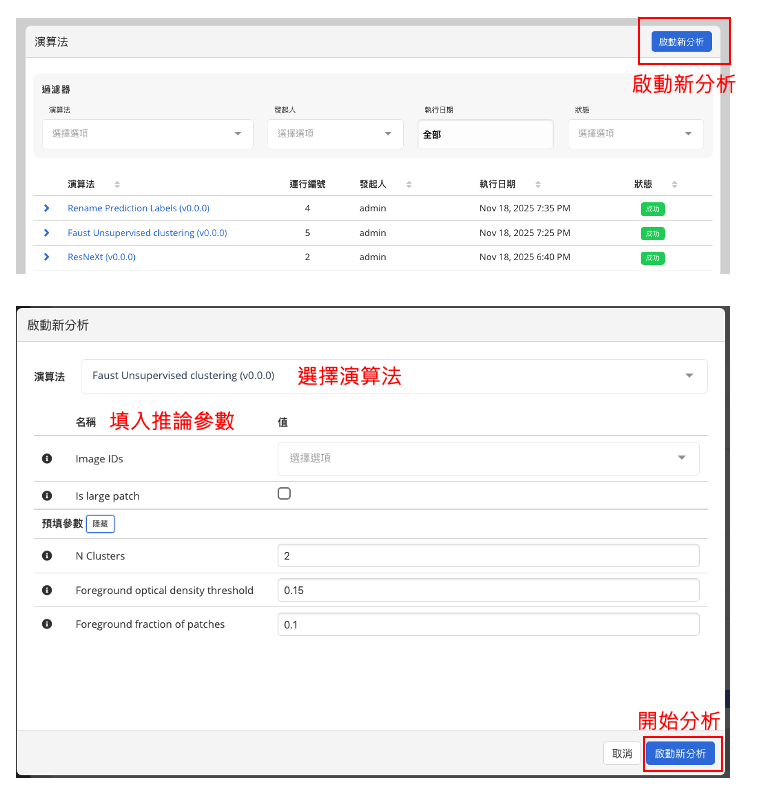The width and height of the screenshot is (759, 796).
Task: Open the 發起人 filter dropdown
Action: [x=334, y=134]
